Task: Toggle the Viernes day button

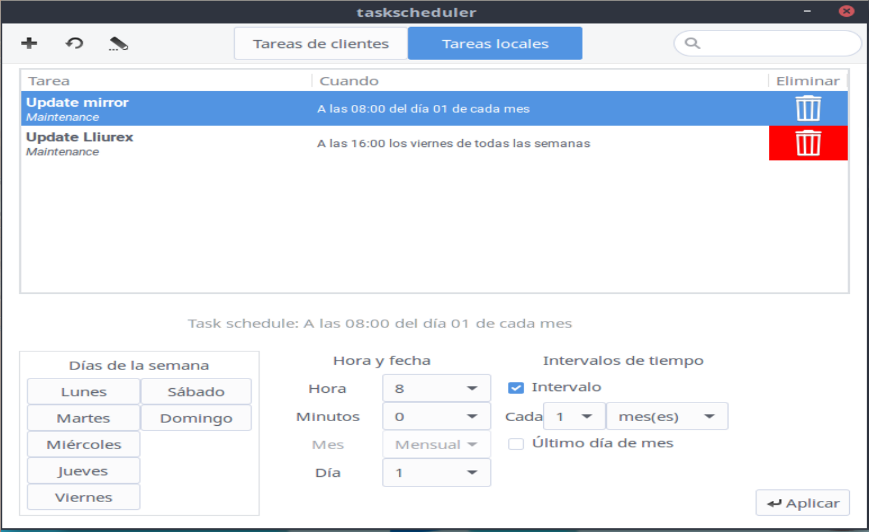Action: click(x=84, y=497)
